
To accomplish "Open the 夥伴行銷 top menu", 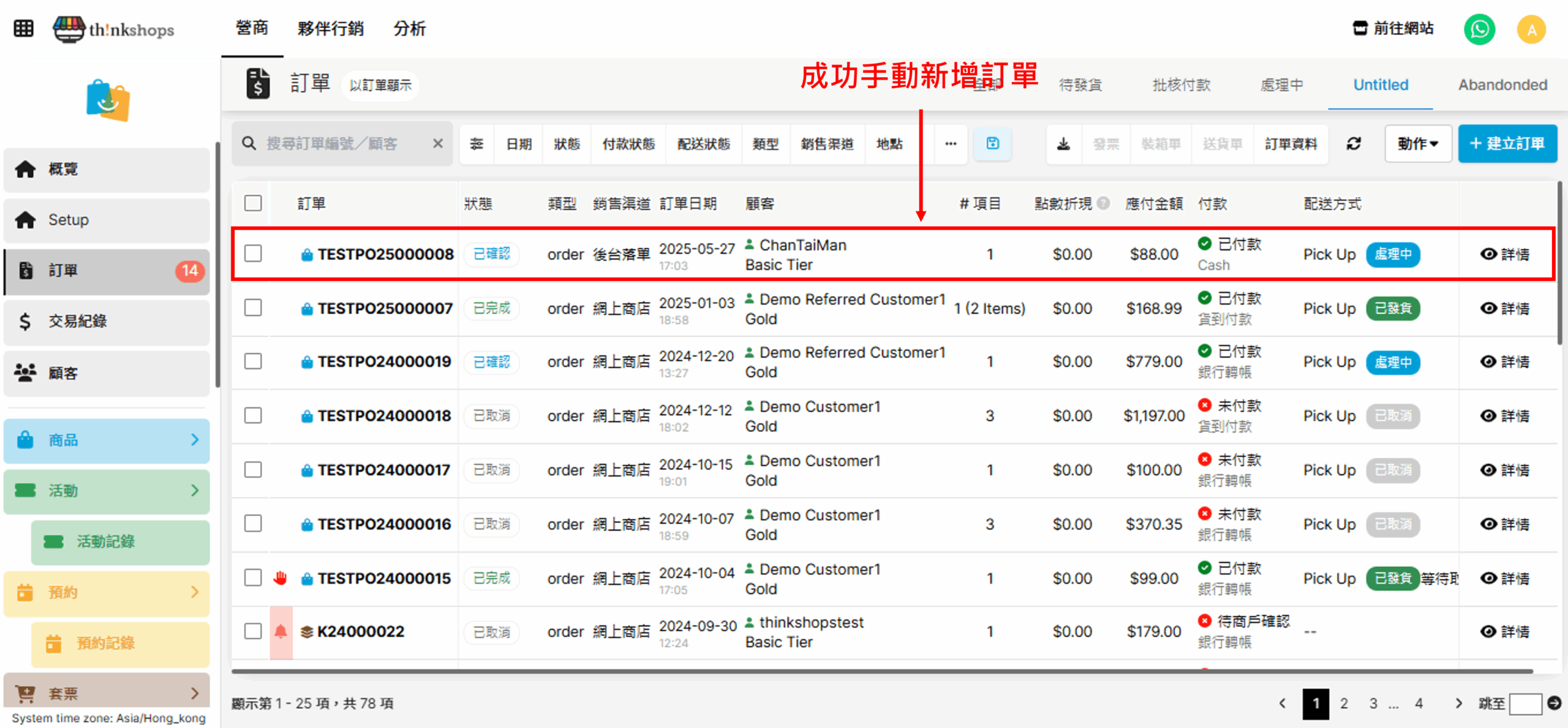I will click(x=330, y=29).
